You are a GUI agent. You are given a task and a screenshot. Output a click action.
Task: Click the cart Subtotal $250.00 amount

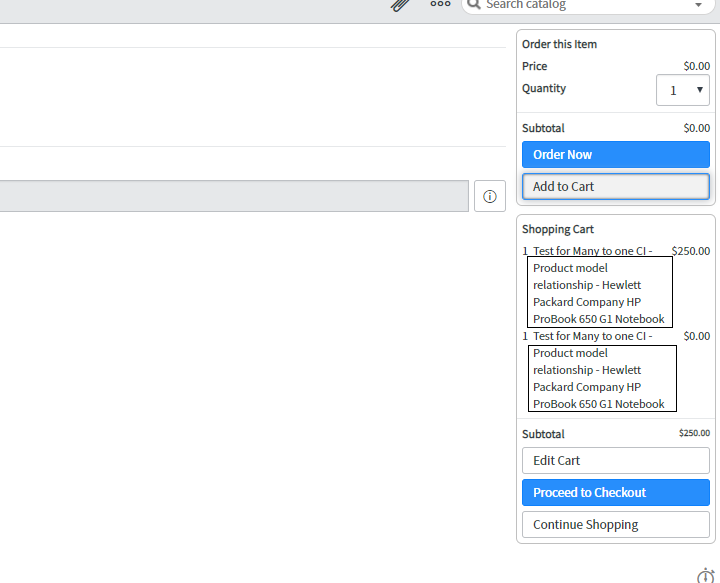coord(694,434)
